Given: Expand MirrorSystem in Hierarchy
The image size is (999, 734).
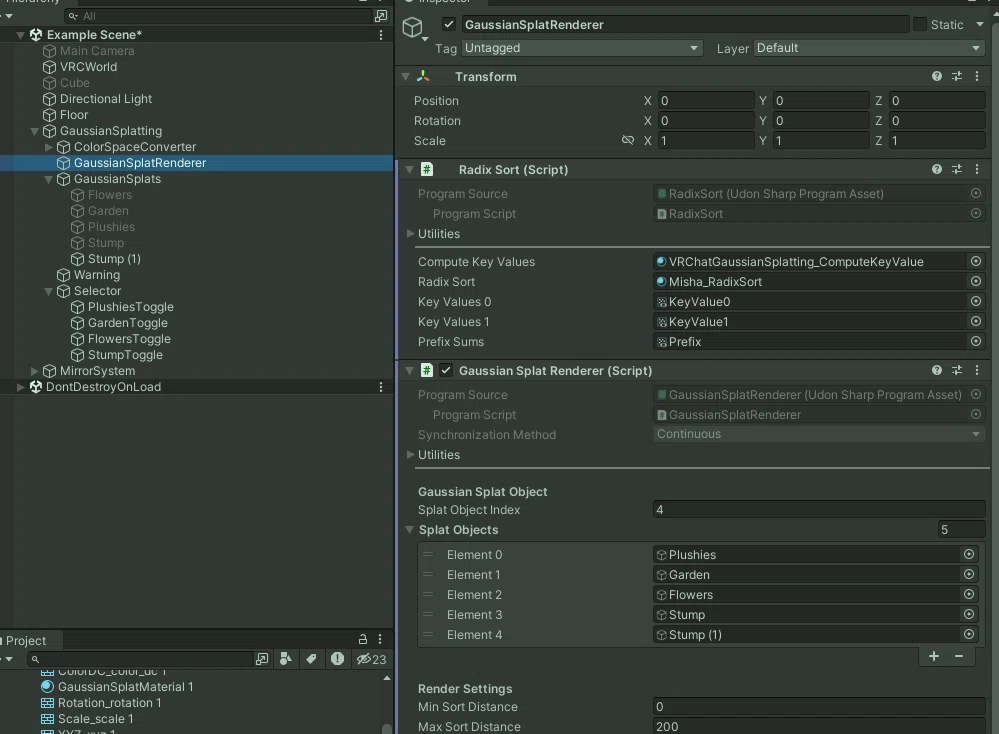Looking at the screenshot, I should pos(34,371).
